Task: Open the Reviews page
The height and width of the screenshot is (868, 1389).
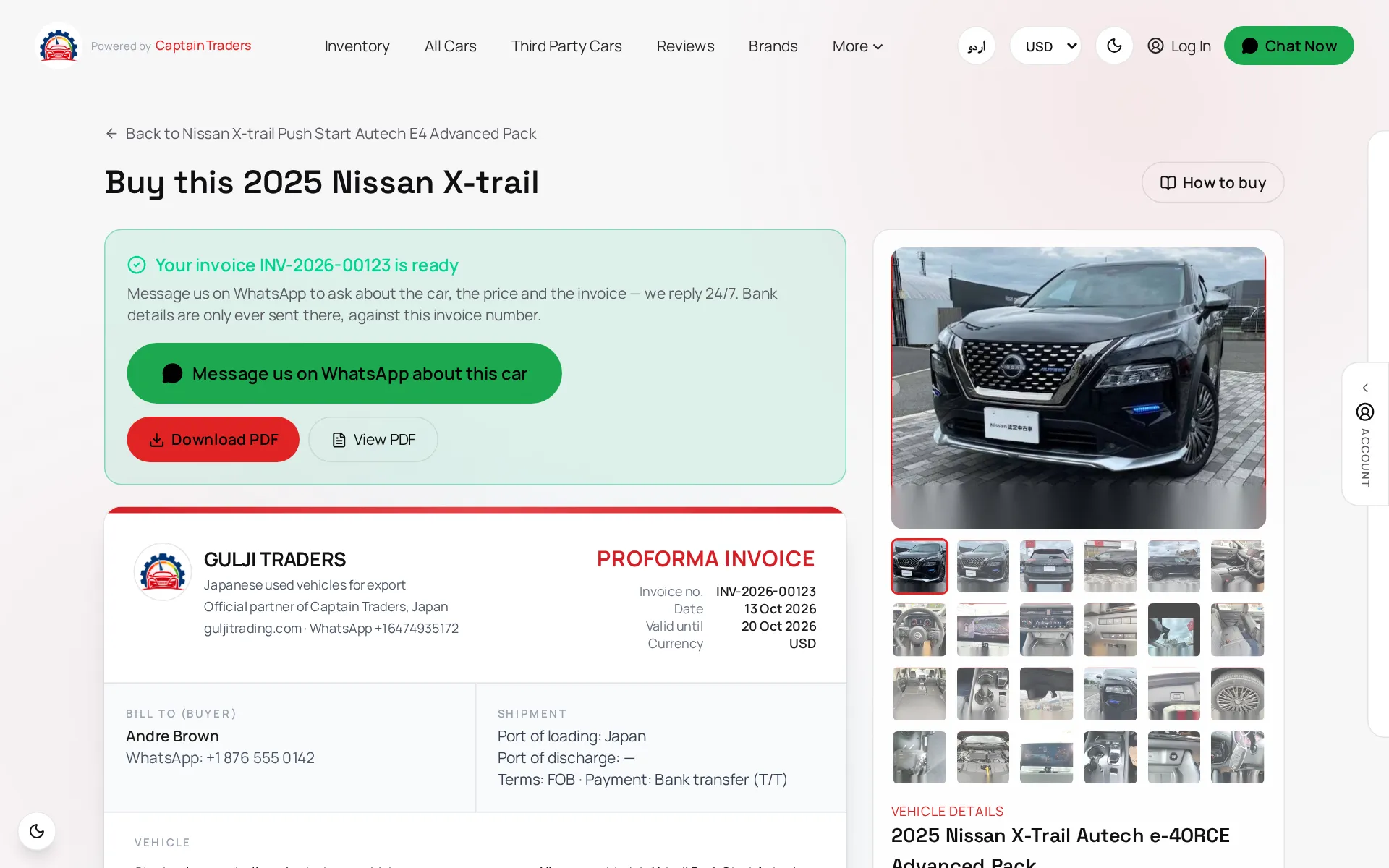Action: (x=685, y=46)
